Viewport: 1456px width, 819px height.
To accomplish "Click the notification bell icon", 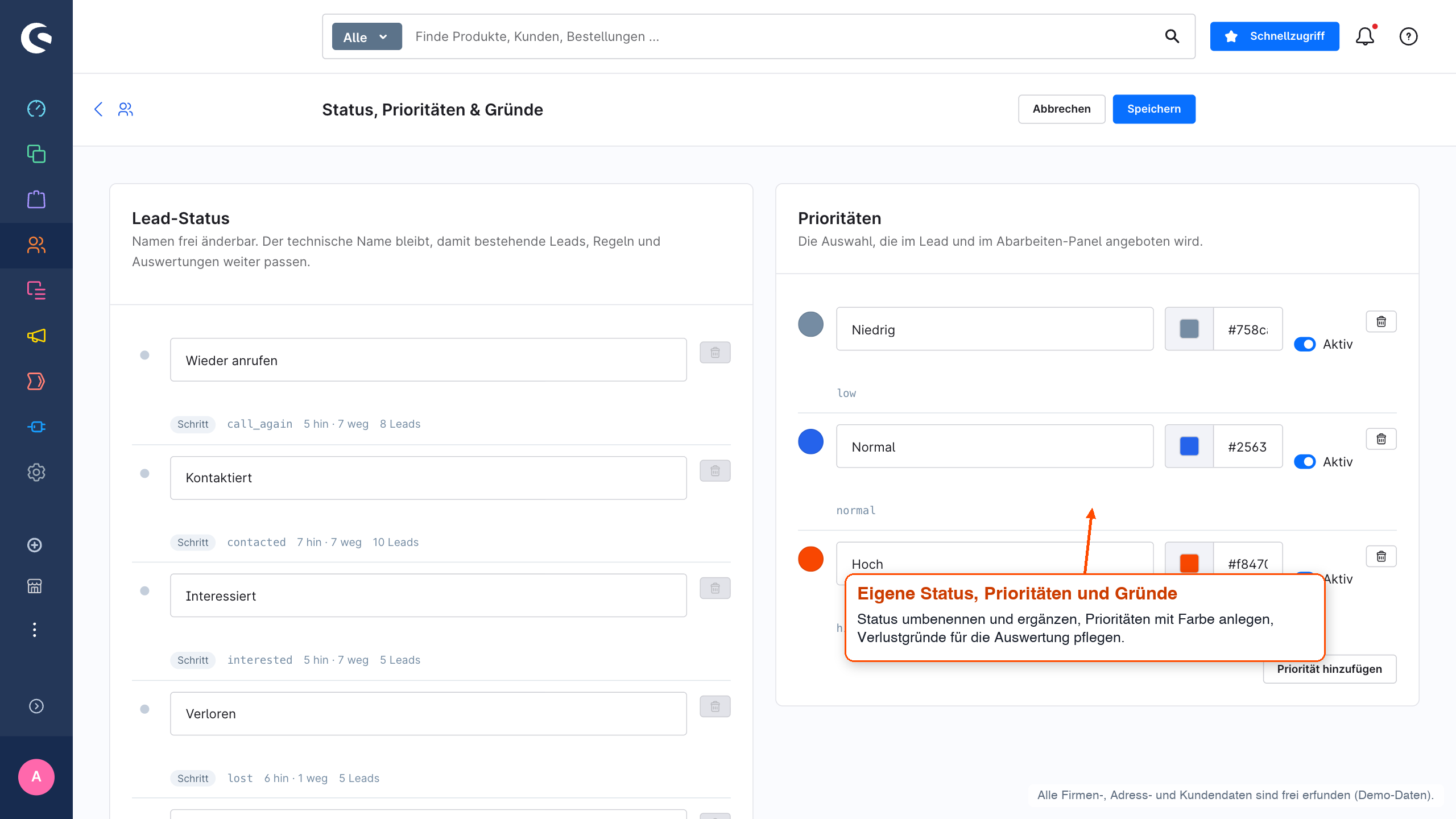I will (1365, 36).
